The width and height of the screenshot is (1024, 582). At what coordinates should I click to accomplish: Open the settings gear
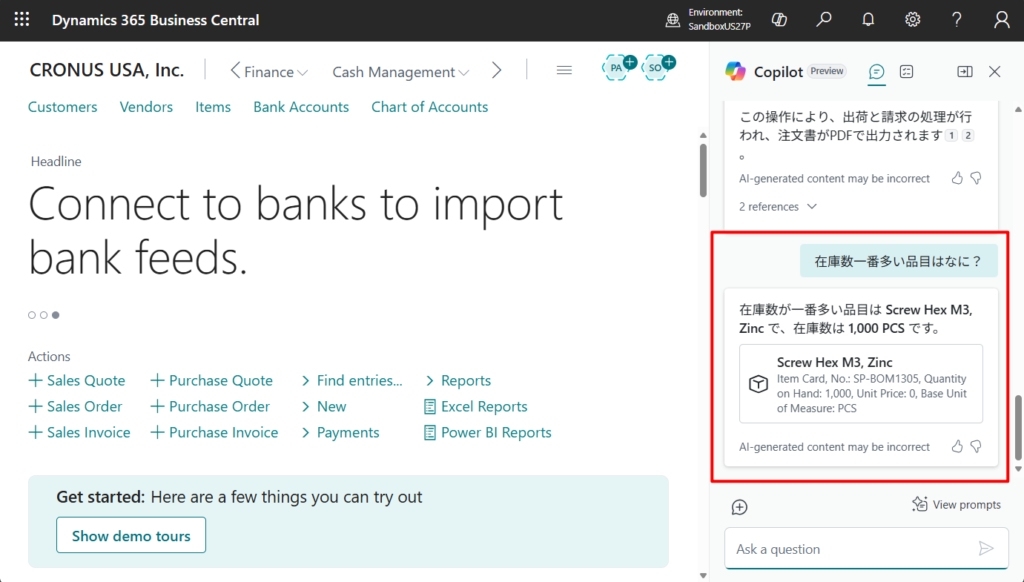pyautogui.click(x=912, y=20)
